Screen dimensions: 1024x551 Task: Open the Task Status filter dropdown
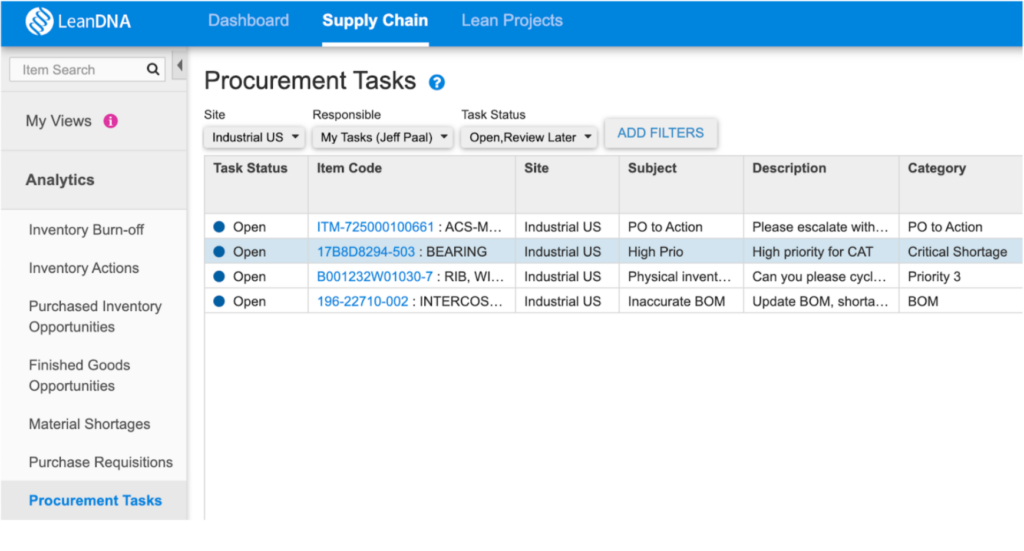(x=529, y=137)
